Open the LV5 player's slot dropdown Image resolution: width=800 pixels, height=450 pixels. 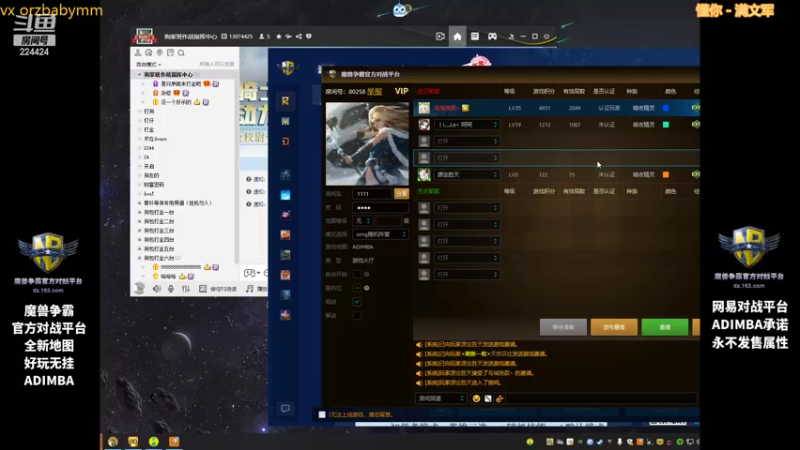tap(466, 174)
